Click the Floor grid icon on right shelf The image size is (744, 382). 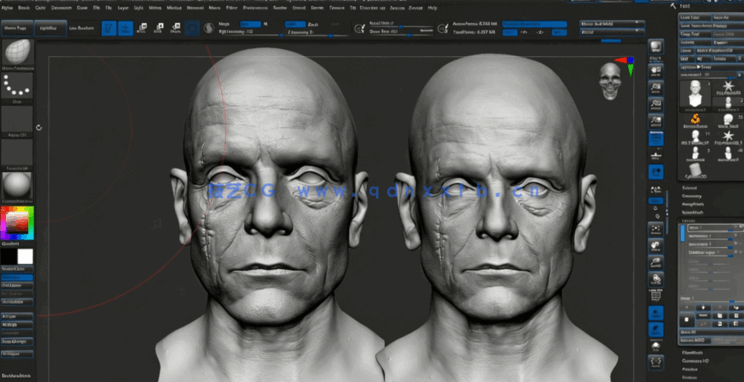click(x=656, y=155)
